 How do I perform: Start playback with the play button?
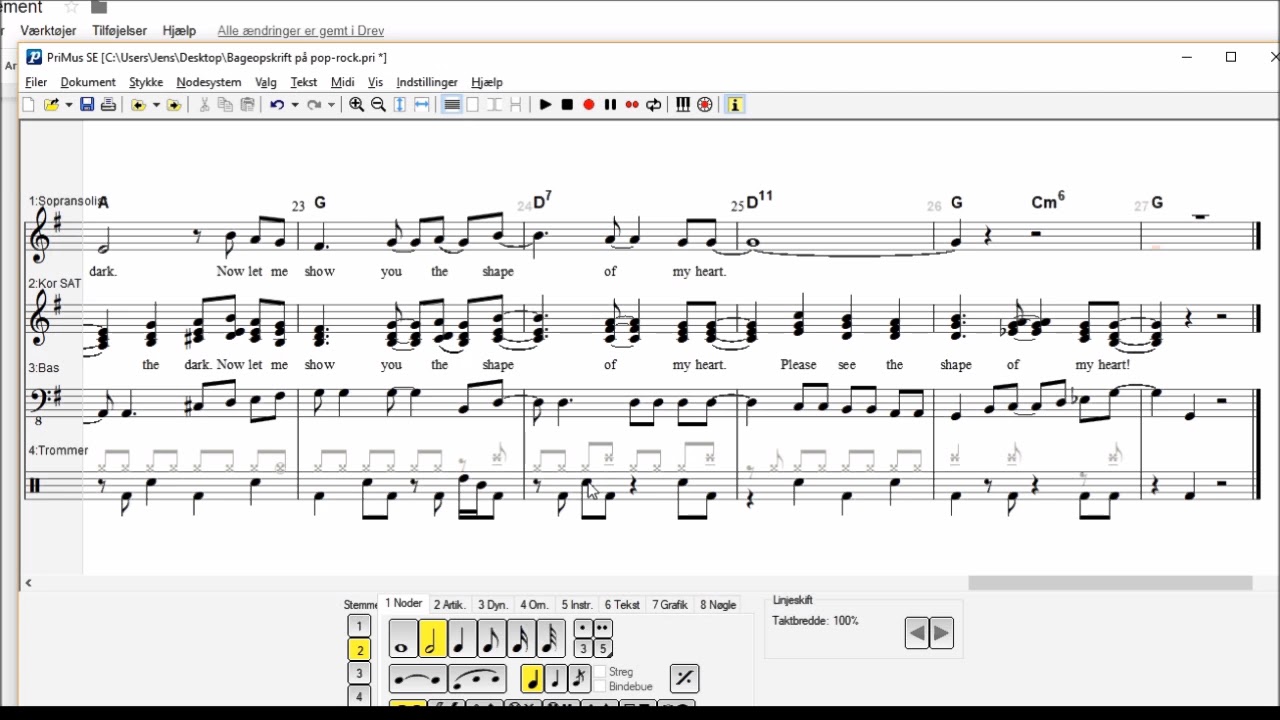[x=545, y=105]
